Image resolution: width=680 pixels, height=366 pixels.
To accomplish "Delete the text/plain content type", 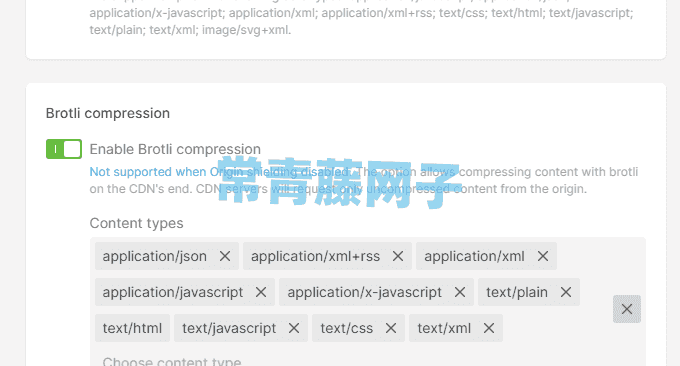I will coord(566,292).
